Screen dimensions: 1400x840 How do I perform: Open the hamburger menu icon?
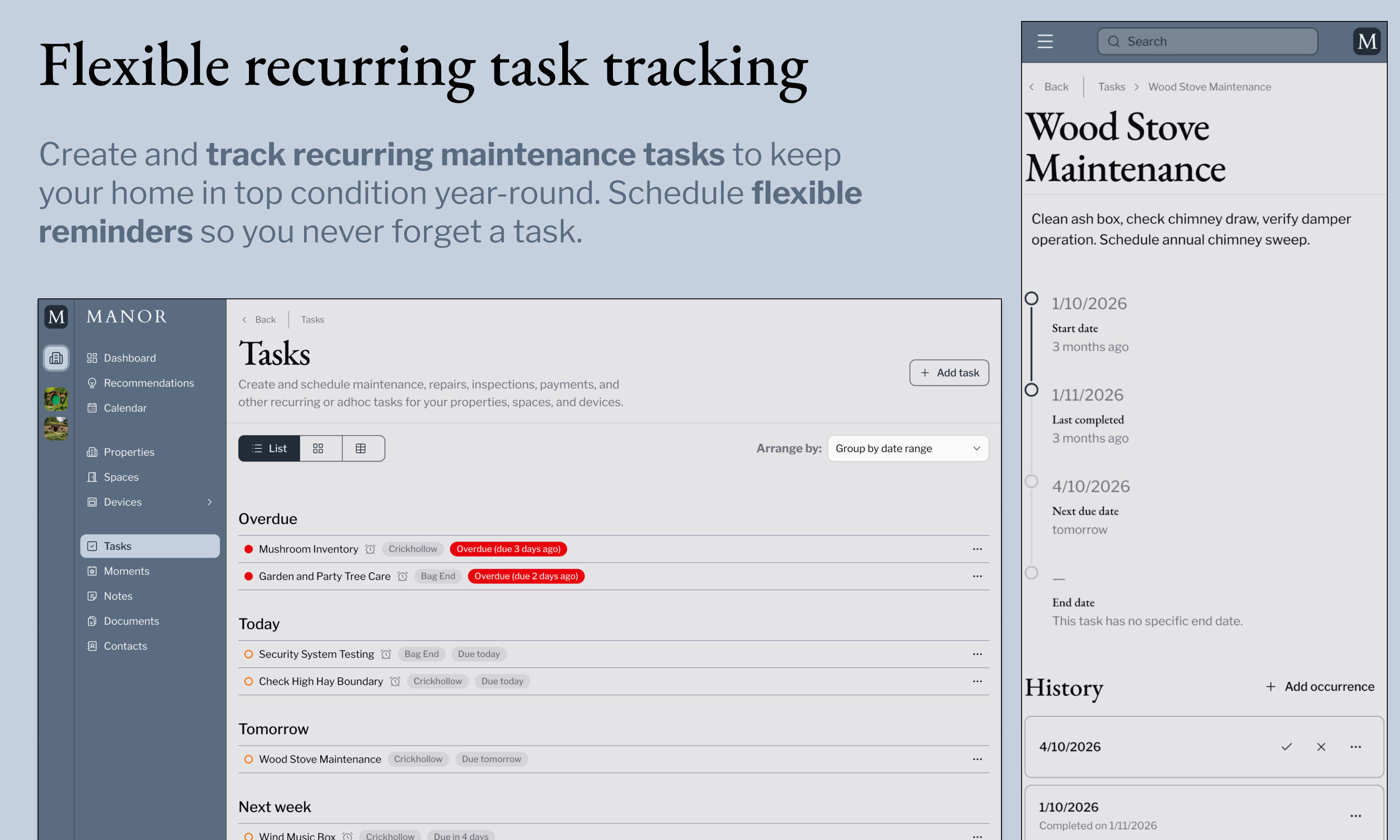coord(1045,41)
